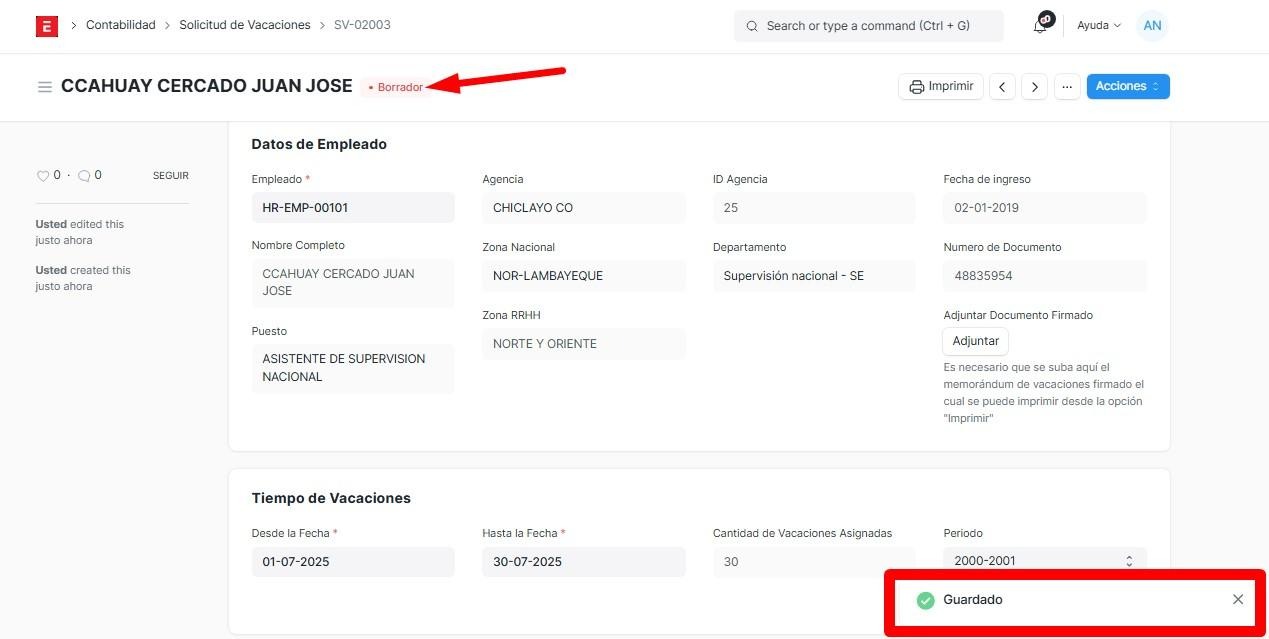Like the document with heart icon
The width and height of the screenshot is (1269, 639).
[43, 176]
